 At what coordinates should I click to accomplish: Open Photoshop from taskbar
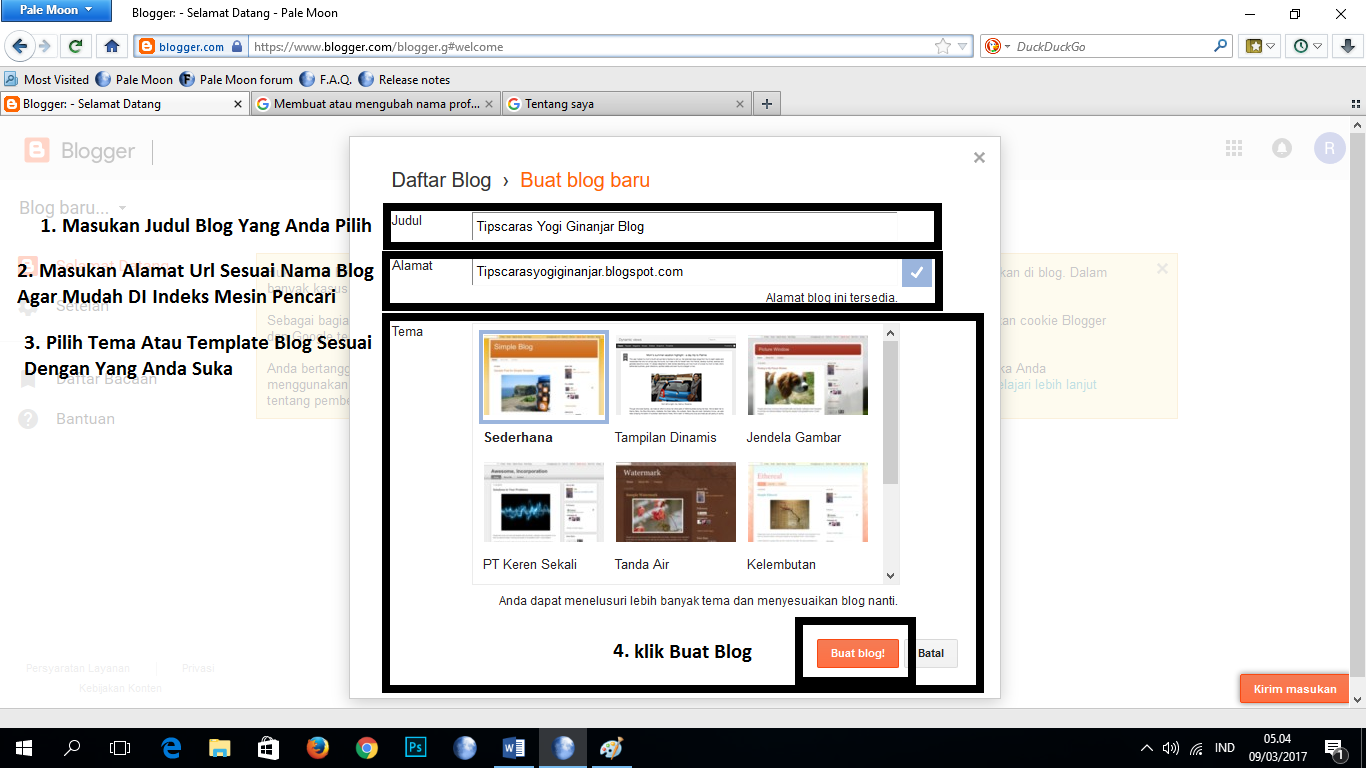pos(416,747)
